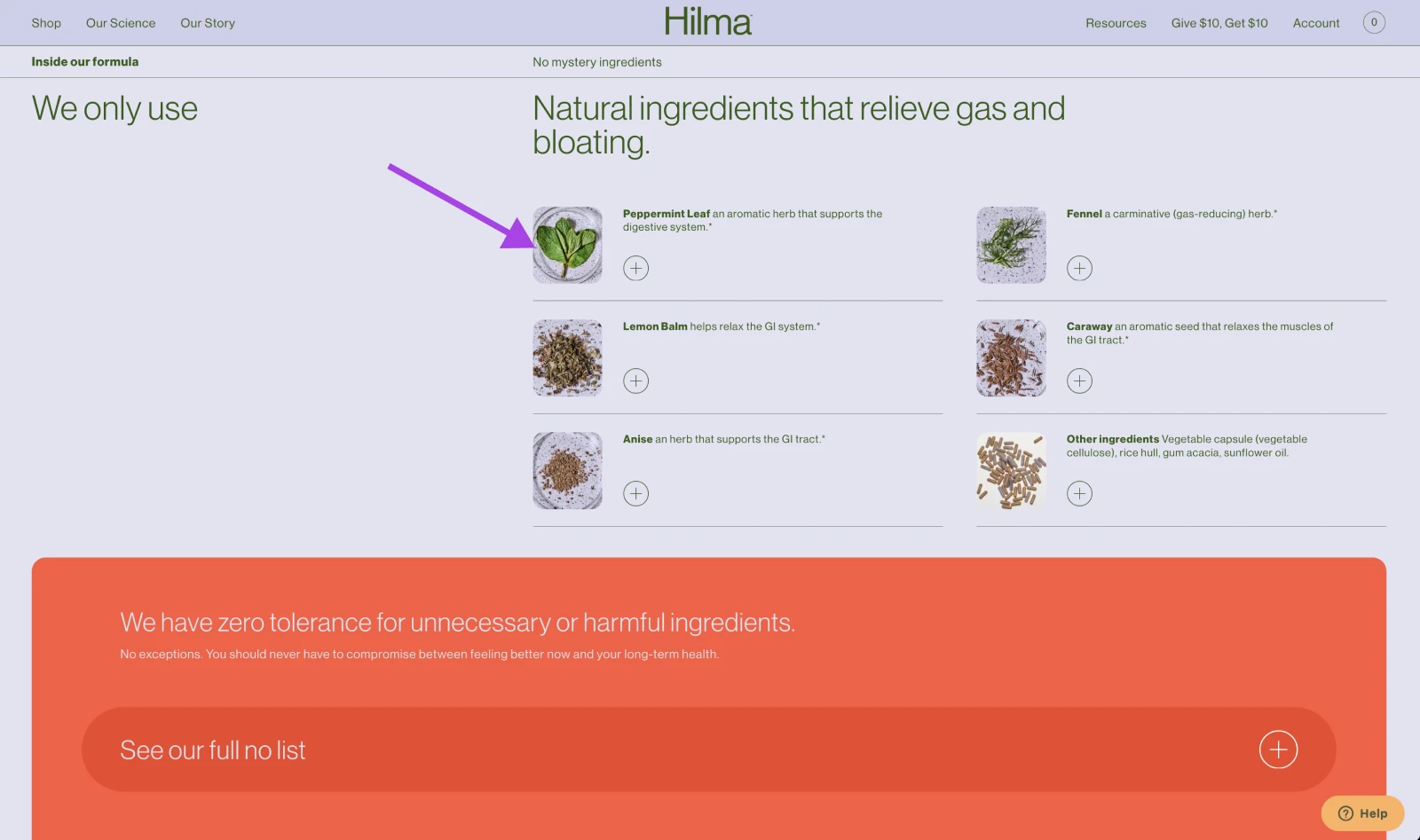This screenshot has width=1420, height=840.
Task: Click Give $10, Get $10 link
Action: (x=1219, y=23)
